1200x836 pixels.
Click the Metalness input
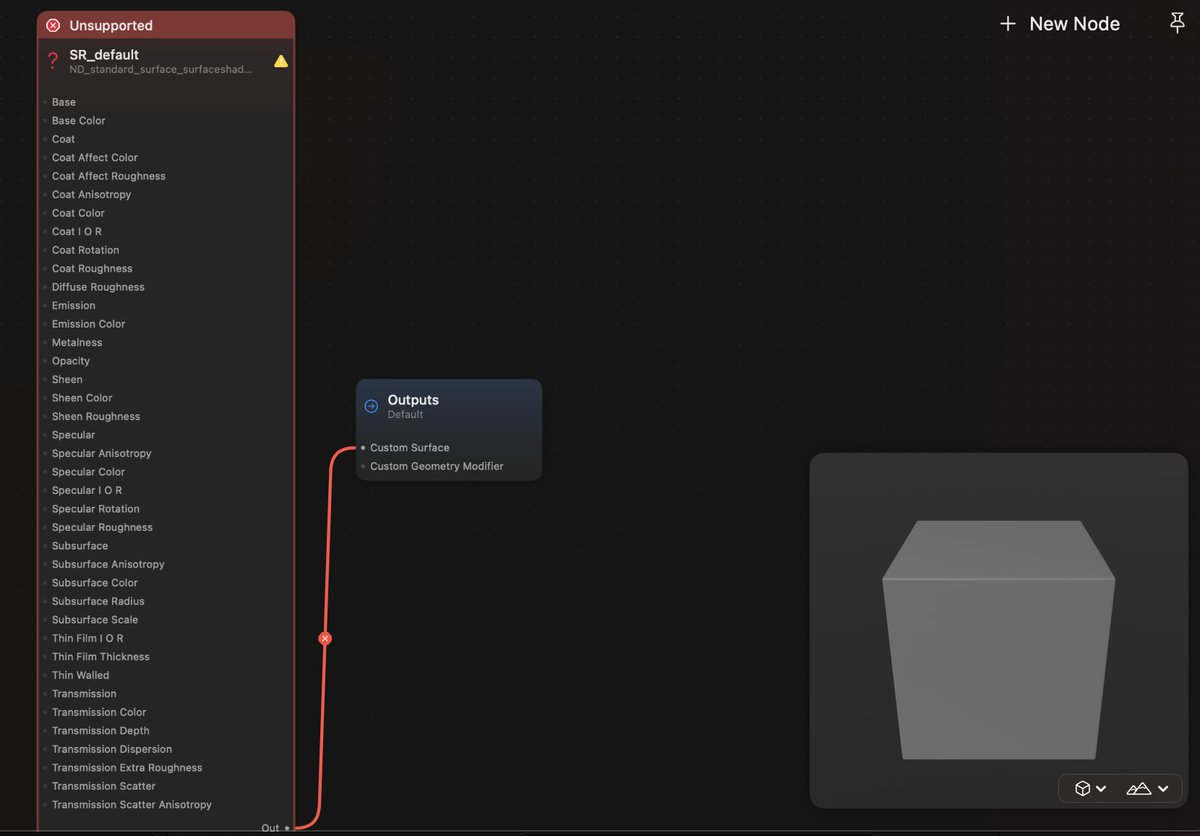[x=77, y=342]
